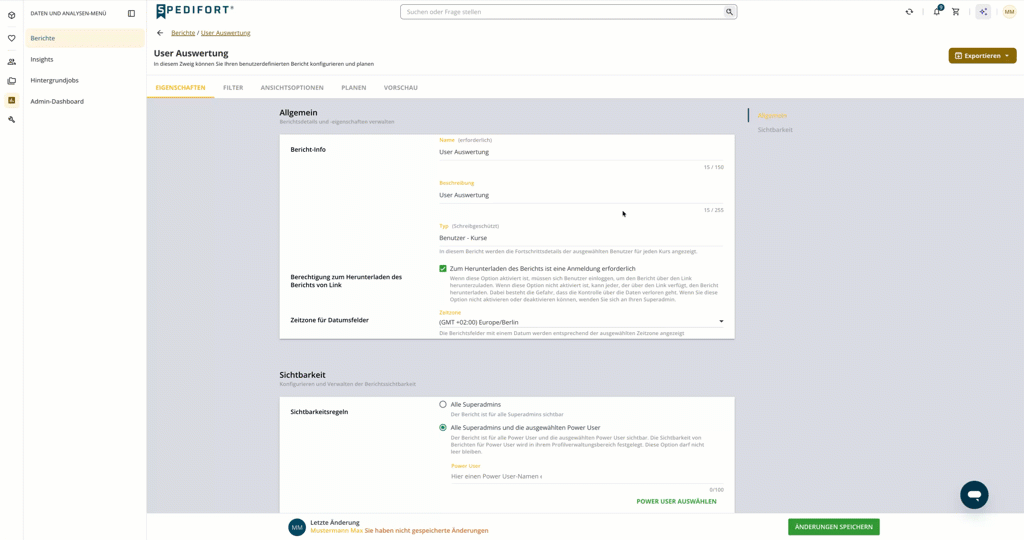Click the Änderungen speichern button
The image size is (1024, 540).
833,527
